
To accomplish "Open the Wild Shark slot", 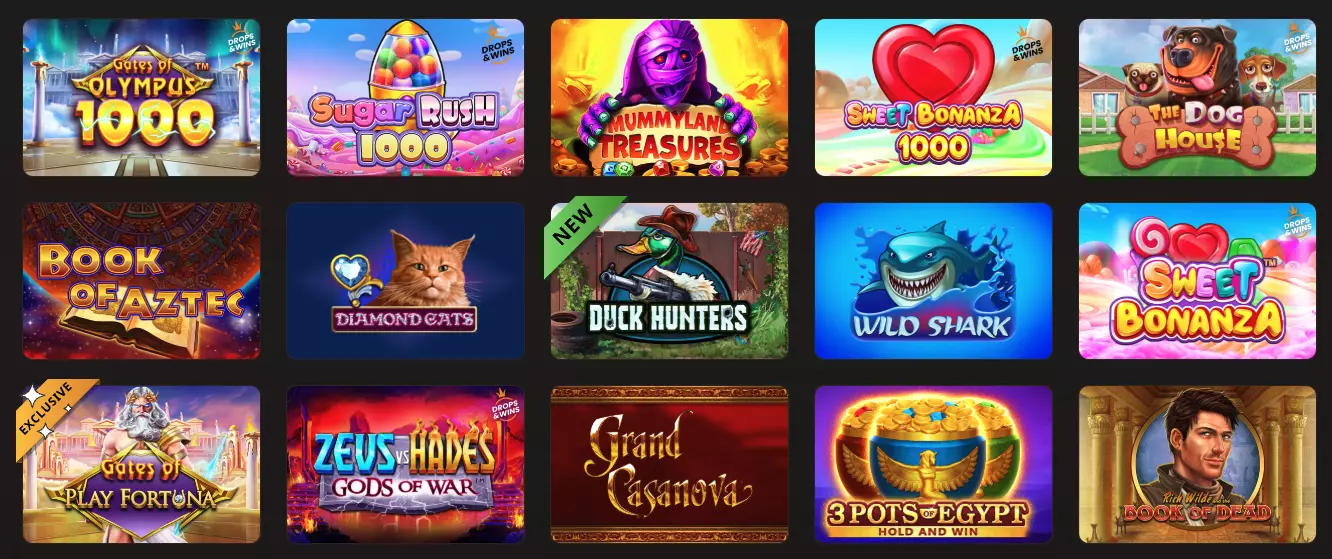I will tap(933, 281).
